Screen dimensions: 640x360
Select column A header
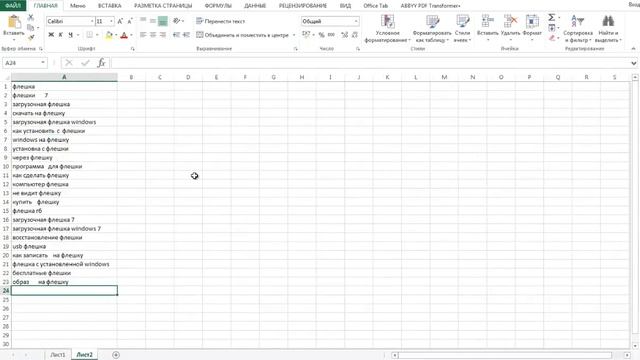tap(64, 77)
